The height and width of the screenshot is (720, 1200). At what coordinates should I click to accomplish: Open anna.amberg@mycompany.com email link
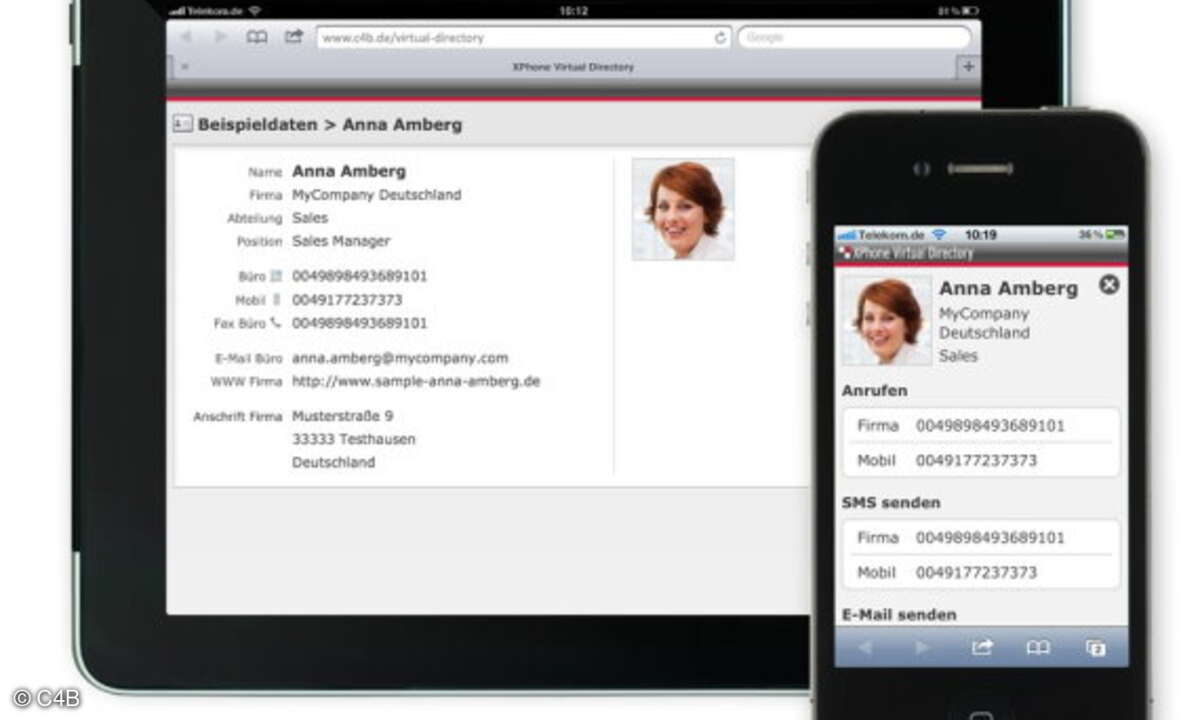click(x=400, y=358)
